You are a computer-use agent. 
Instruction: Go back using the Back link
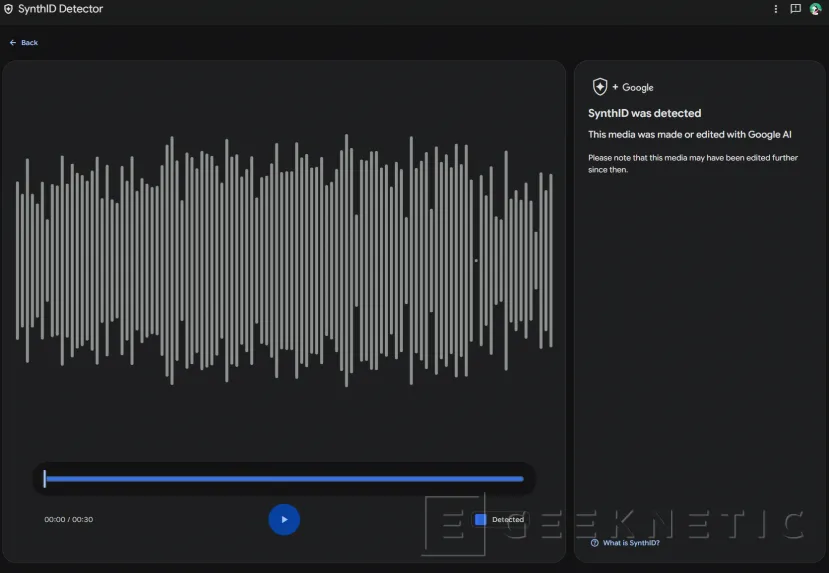point(24,43)
